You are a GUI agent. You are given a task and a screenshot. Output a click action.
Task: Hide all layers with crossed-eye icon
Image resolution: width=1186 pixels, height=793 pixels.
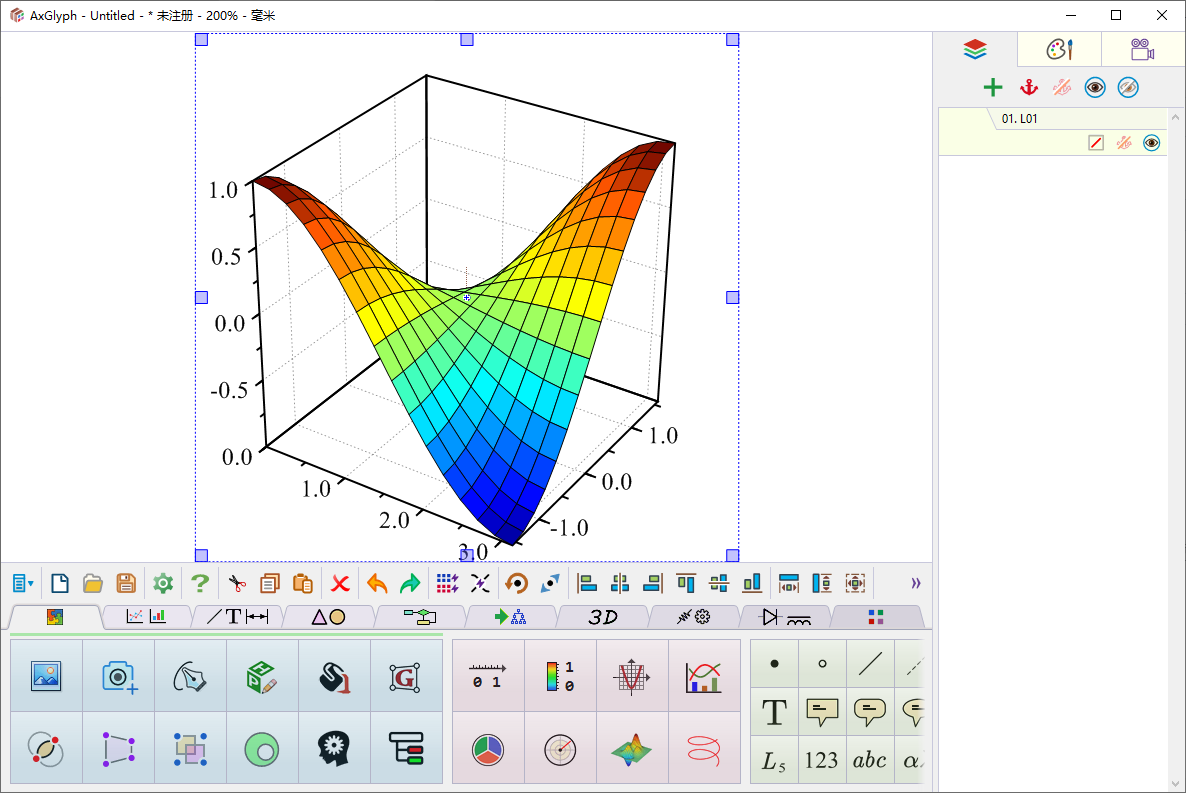pyautogui.click(x=1128, y=88)
